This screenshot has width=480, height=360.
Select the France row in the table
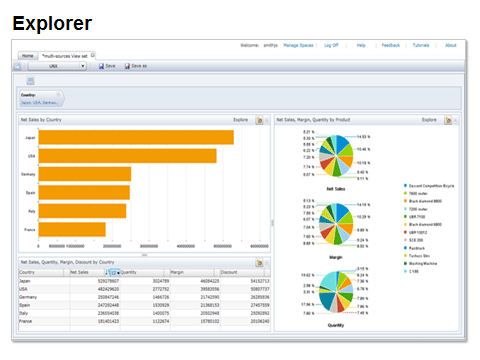[x=144, y=321]
